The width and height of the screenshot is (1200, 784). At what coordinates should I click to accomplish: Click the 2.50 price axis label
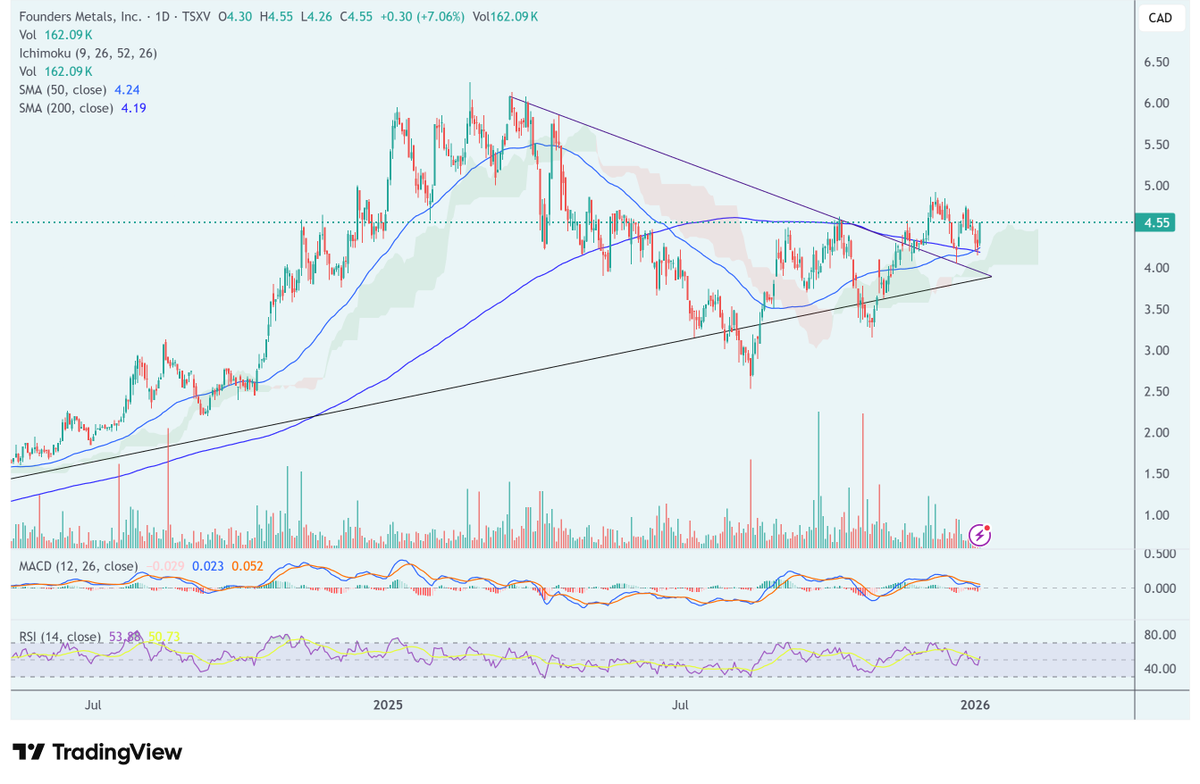(1156, 392)
